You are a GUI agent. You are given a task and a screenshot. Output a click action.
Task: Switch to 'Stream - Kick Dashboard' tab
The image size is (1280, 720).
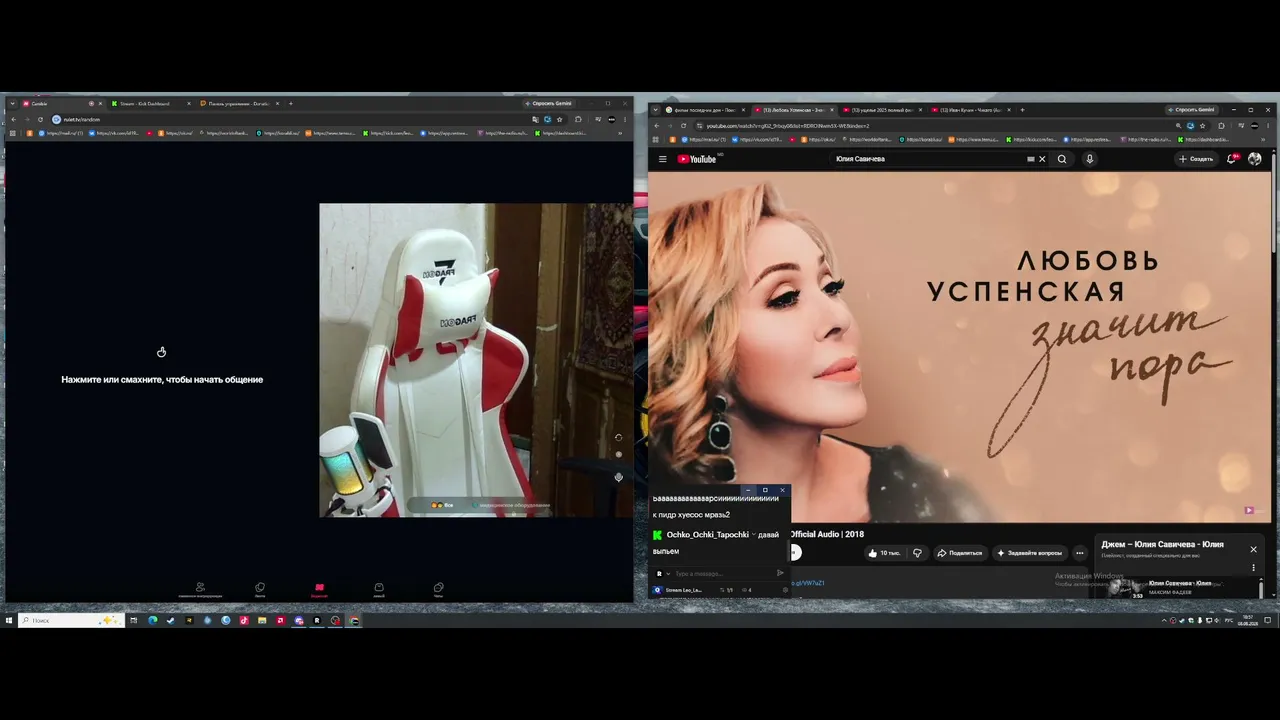(x=150, y=103)
